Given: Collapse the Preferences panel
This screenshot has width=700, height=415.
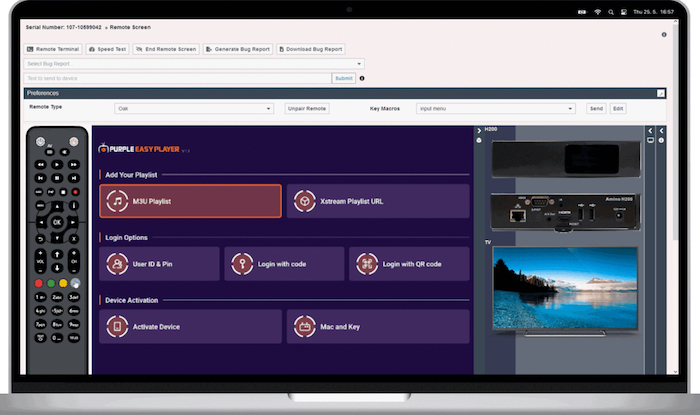Looking at the screenshot, I should pos(661,93).
